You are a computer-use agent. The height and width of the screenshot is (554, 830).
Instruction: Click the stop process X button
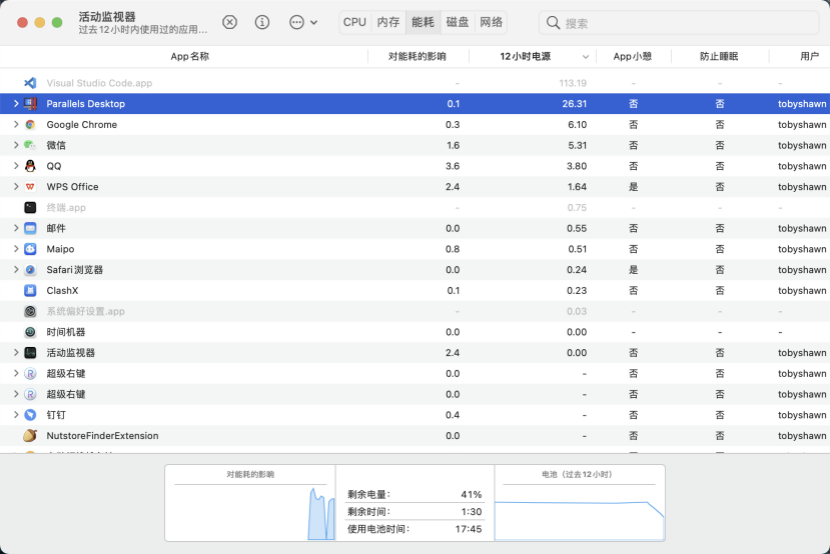(229, 22)
